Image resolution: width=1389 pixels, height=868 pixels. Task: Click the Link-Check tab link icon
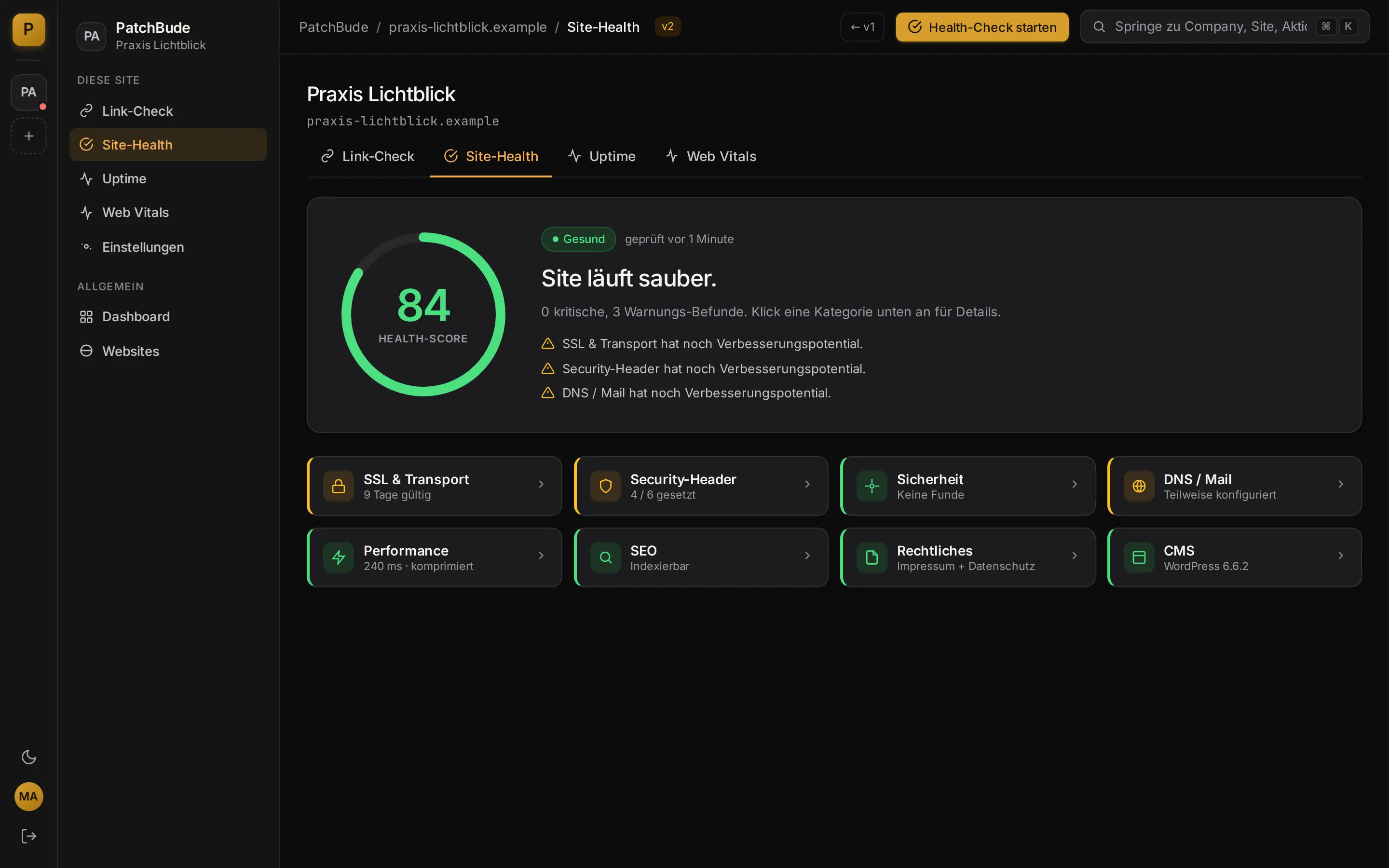coord(327,156)
